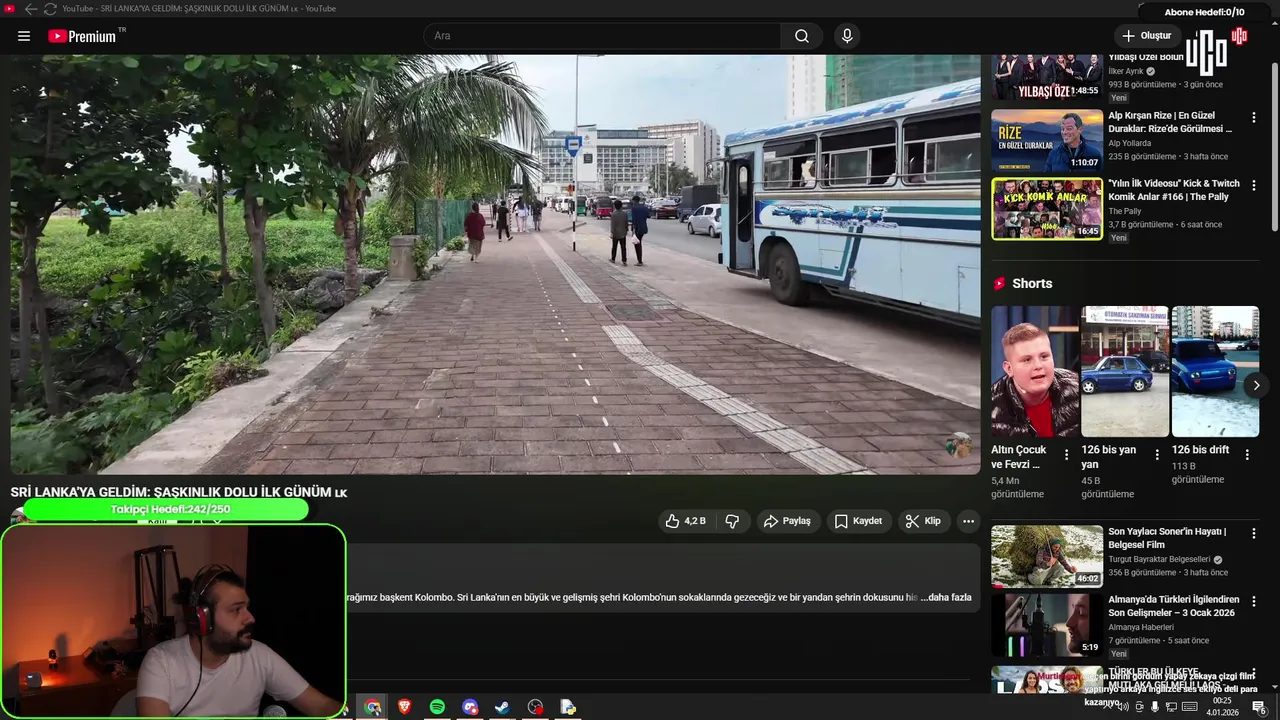The width and height of the screenshot is (1280, 720).
Task: Dislike the video with thumbs-down
Action: 732,521
